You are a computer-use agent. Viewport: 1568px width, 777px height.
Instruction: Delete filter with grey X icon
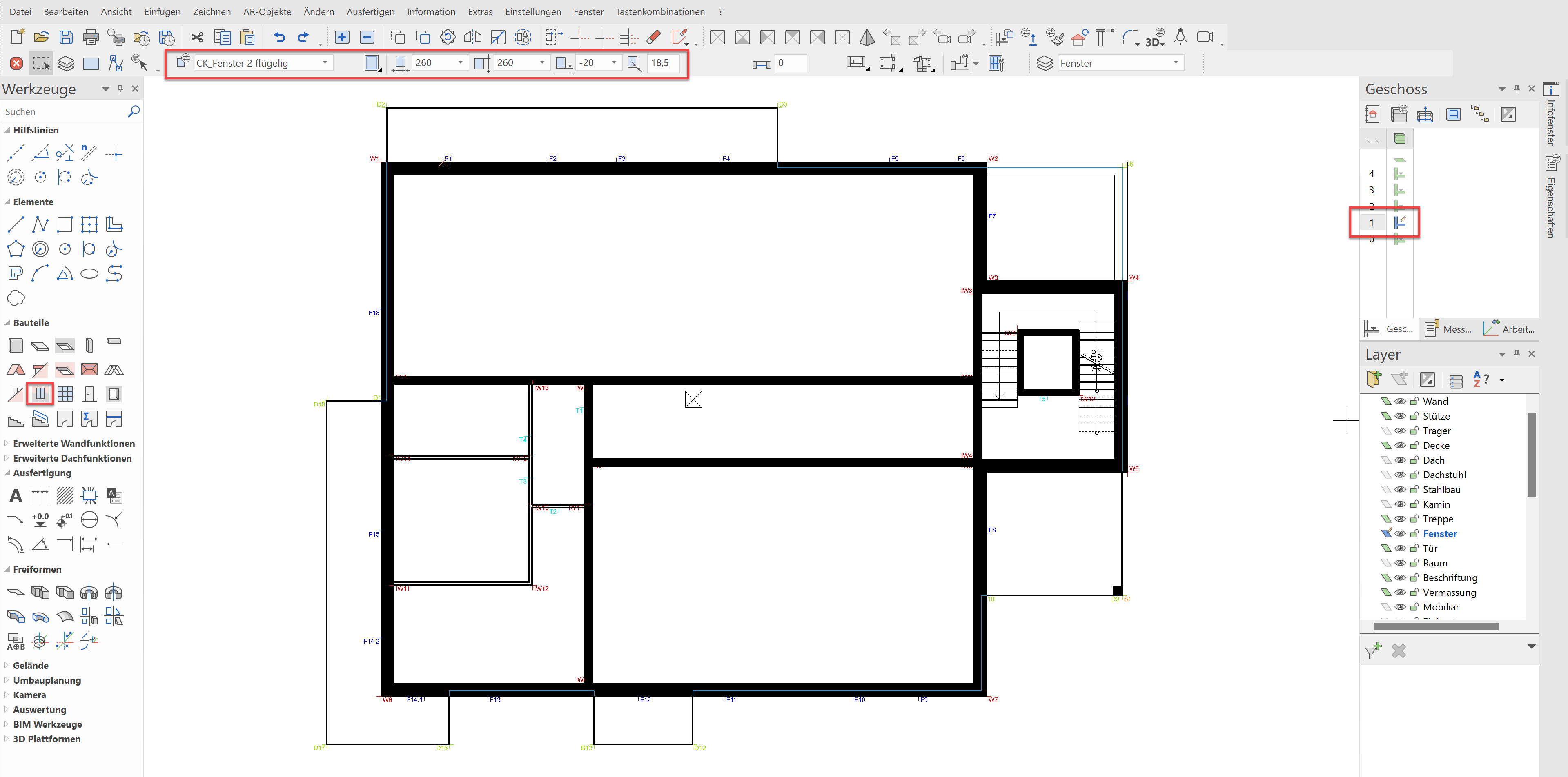[1399, 651]
